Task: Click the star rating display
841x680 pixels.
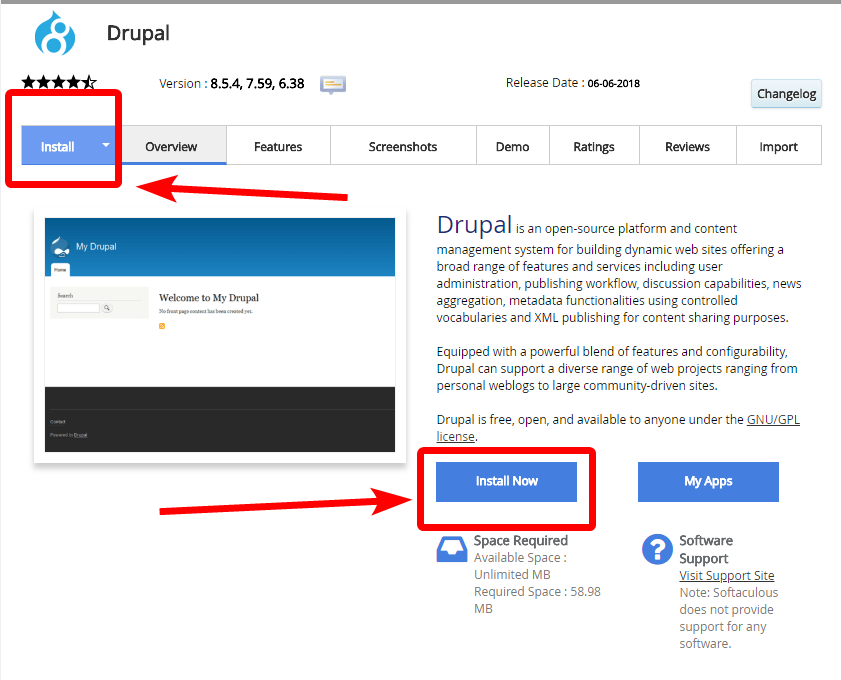Action: point(59,83)
